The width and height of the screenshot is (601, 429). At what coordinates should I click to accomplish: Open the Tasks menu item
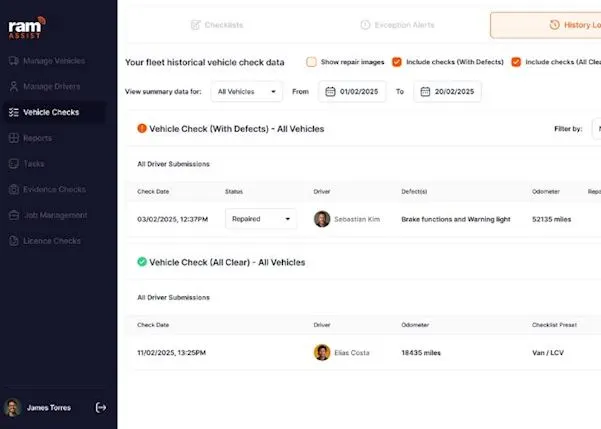click(x=54, y=164)
